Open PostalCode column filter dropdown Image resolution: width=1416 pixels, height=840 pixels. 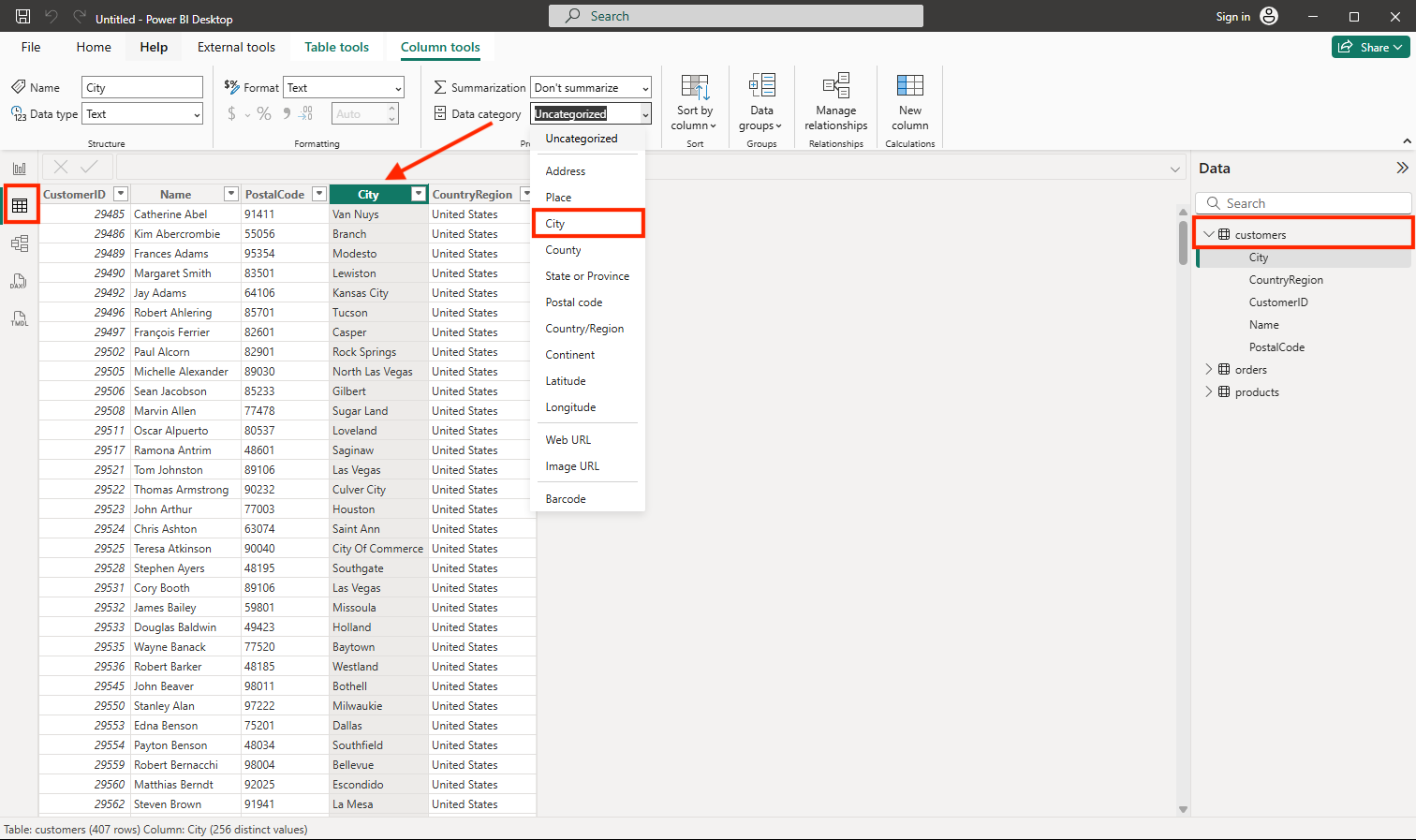(319, 194)
